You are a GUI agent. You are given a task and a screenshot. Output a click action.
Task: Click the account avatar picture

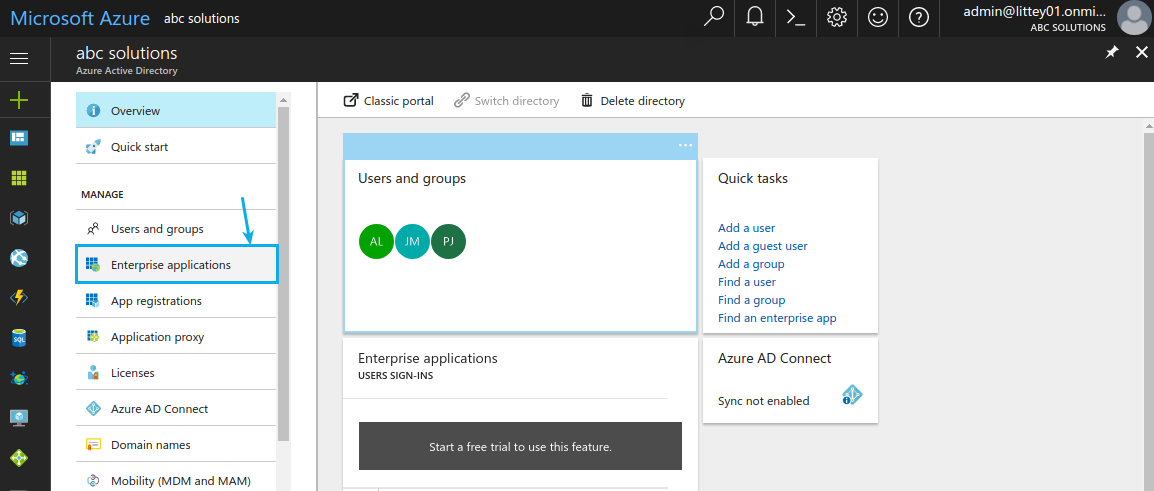(1133, 18)
